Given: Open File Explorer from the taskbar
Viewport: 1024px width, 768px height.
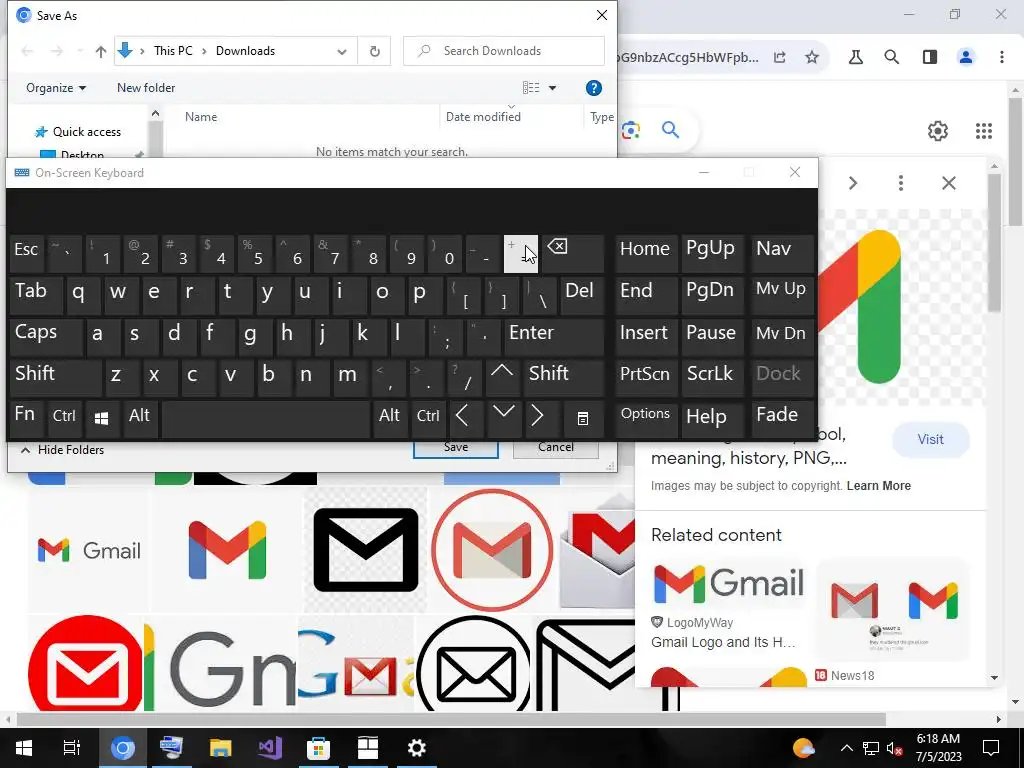Looking at the screenshot, I should point(221,748).
